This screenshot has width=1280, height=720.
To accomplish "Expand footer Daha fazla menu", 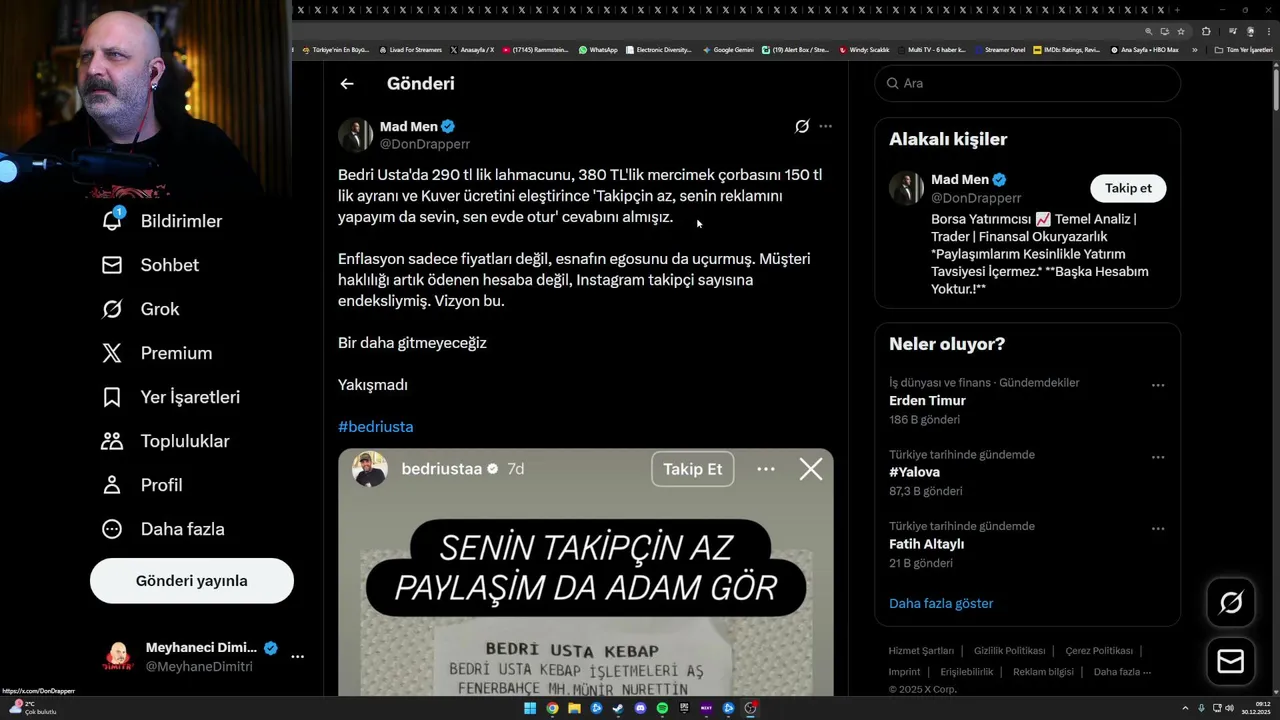I will [1122, 672].
